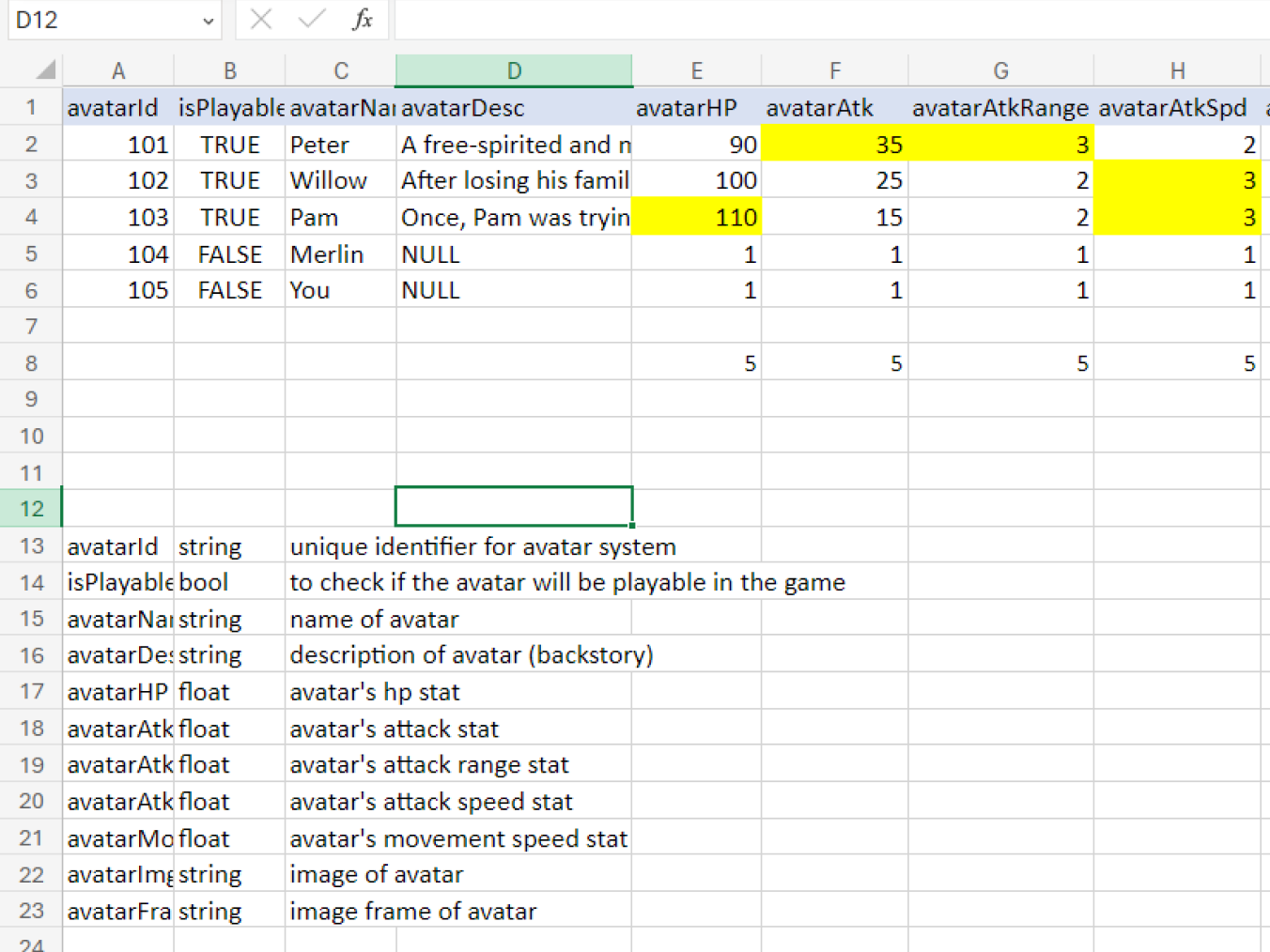The height and width of the screenshot is (952, 1270).
Task: Click the Insert Function fx icon
Action: [363, 20]
